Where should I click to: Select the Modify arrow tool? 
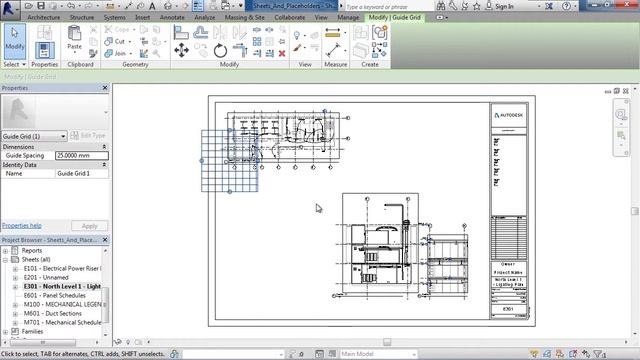[15, 41]
